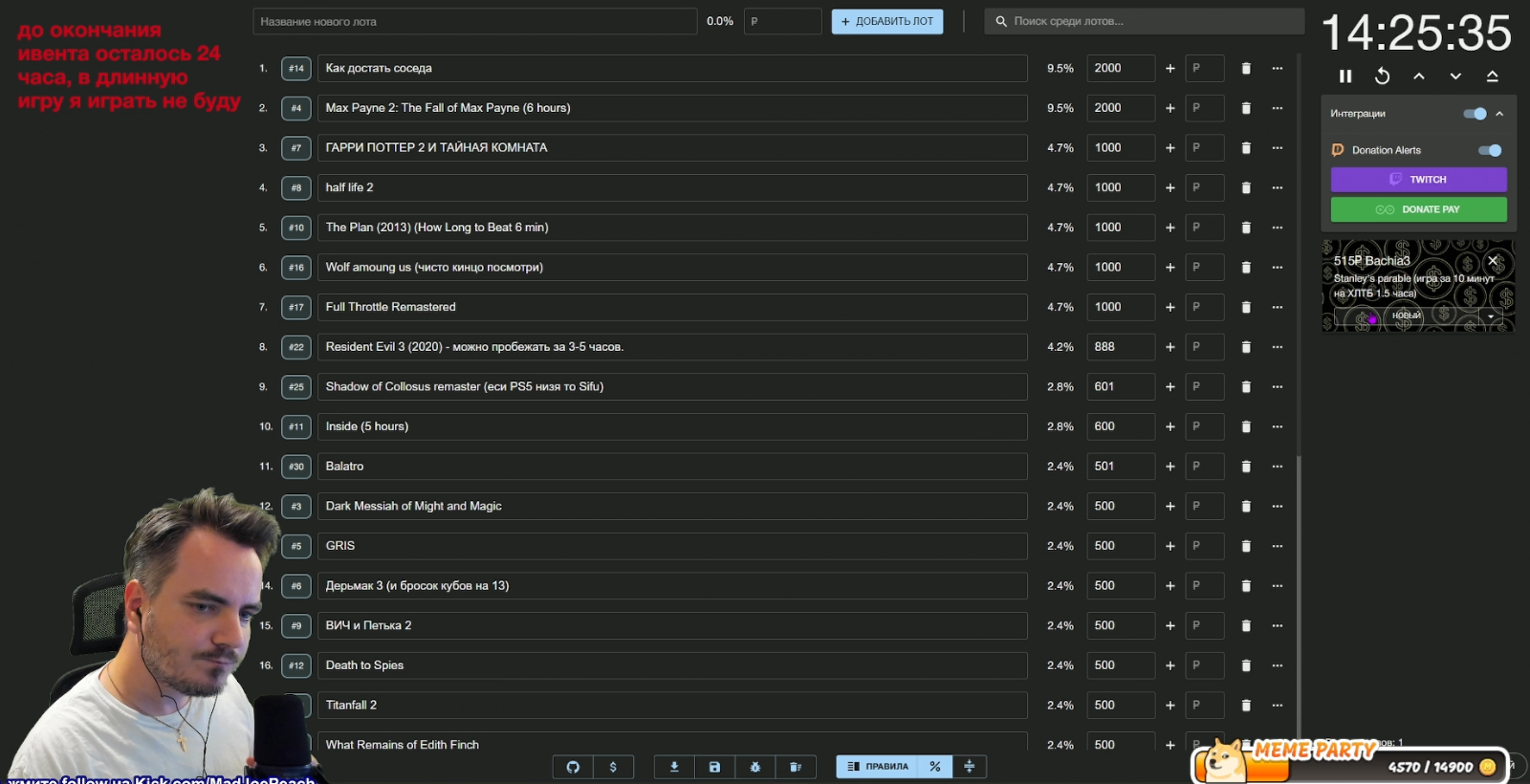Click the clear all lots trash icon
1530x784 pixels.
pyautogui.click(x=796, y=767)
